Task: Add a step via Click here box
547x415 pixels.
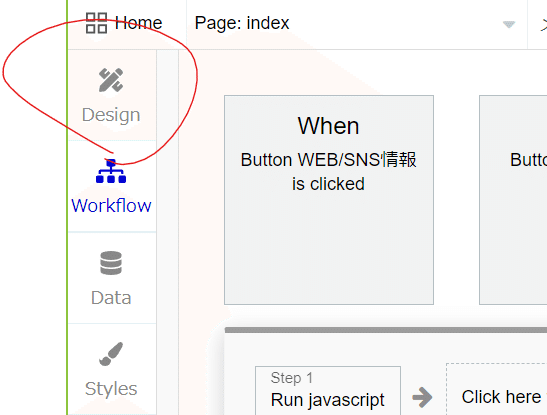Action: [496, 389]
